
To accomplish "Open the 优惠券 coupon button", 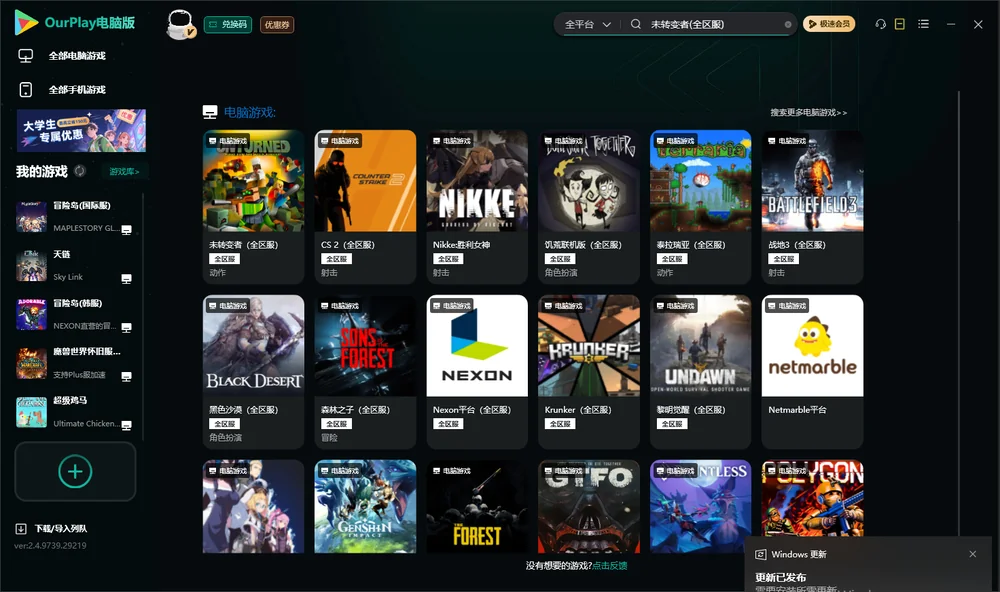I will [x=277, y=25].
